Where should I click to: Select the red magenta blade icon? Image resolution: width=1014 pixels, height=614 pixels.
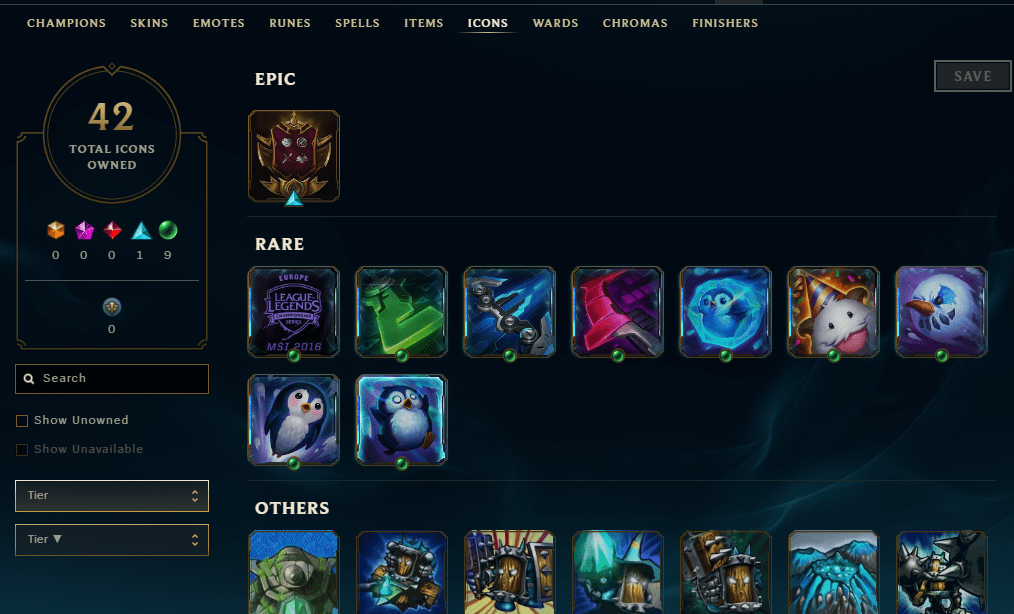coord(618,312)
